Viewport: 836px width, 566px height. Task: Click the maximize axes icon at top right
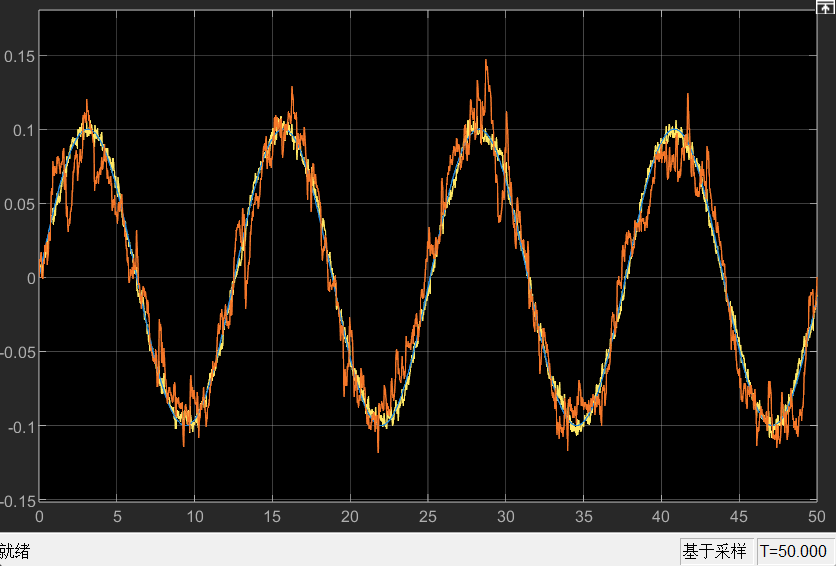(x=826, y=7)
